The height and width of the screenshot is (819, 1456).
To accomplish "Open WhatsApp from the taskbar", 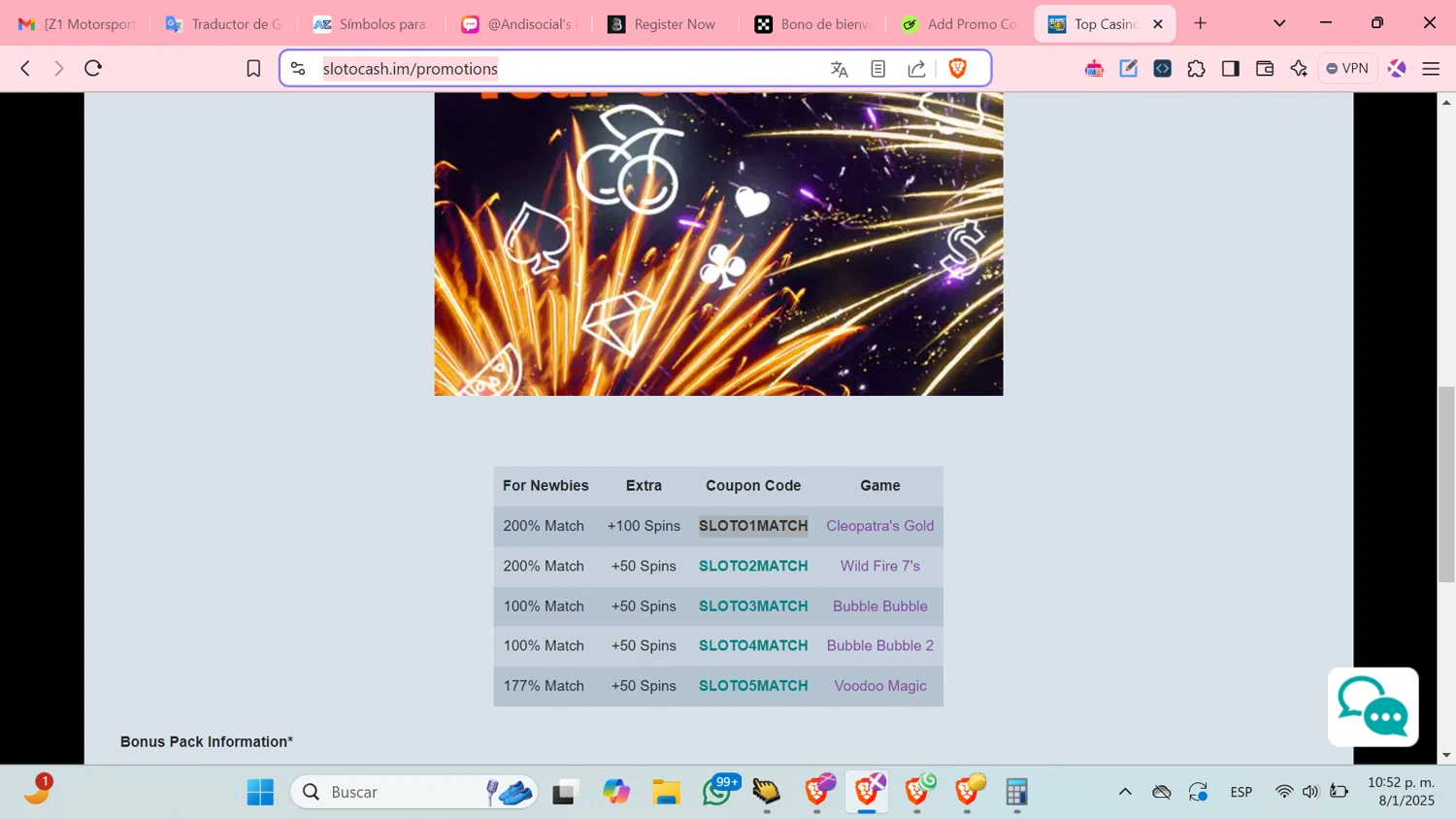I will click(x=718, y=792).
